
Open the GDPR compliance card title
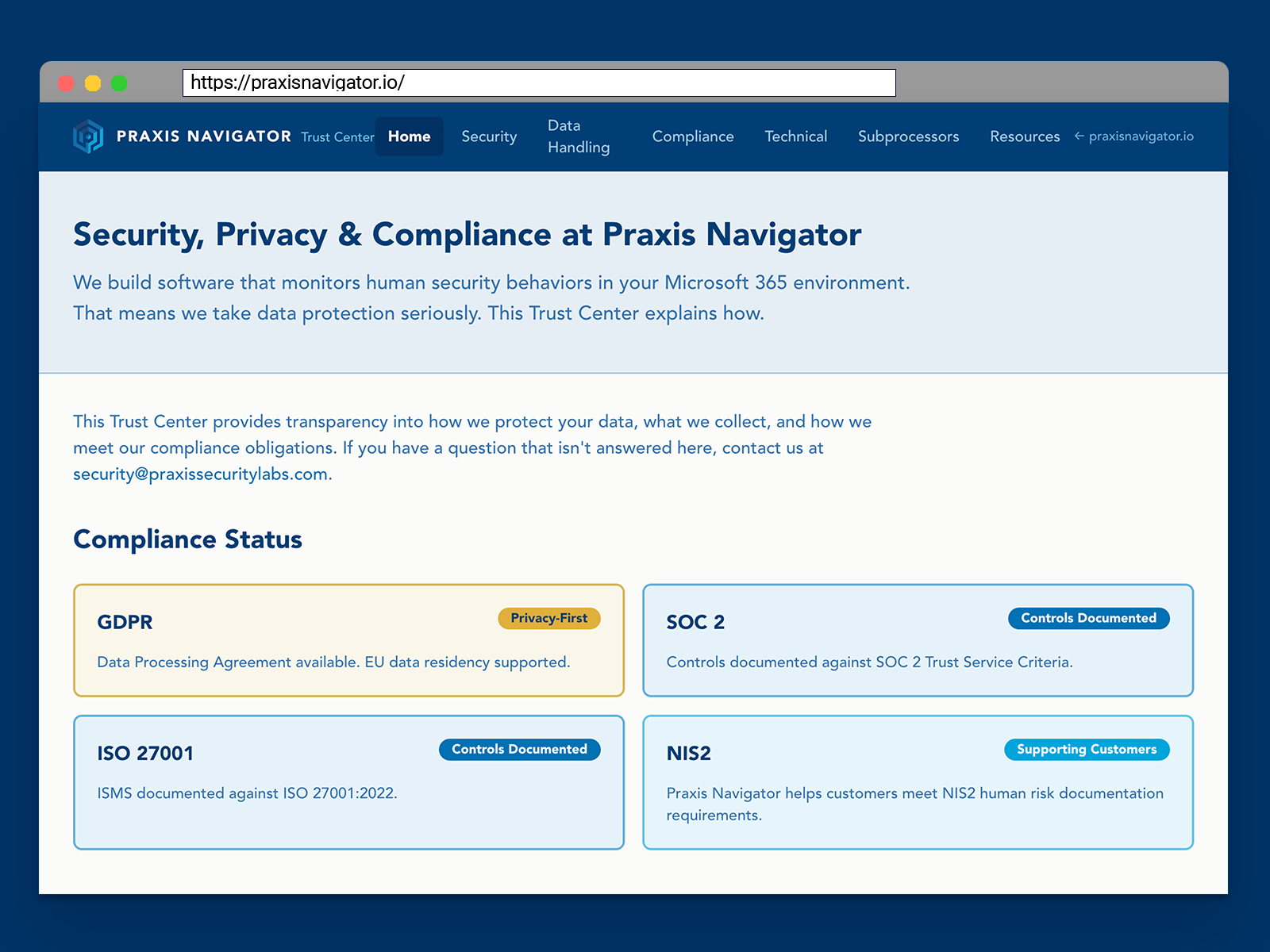click(x=125, y=622)
